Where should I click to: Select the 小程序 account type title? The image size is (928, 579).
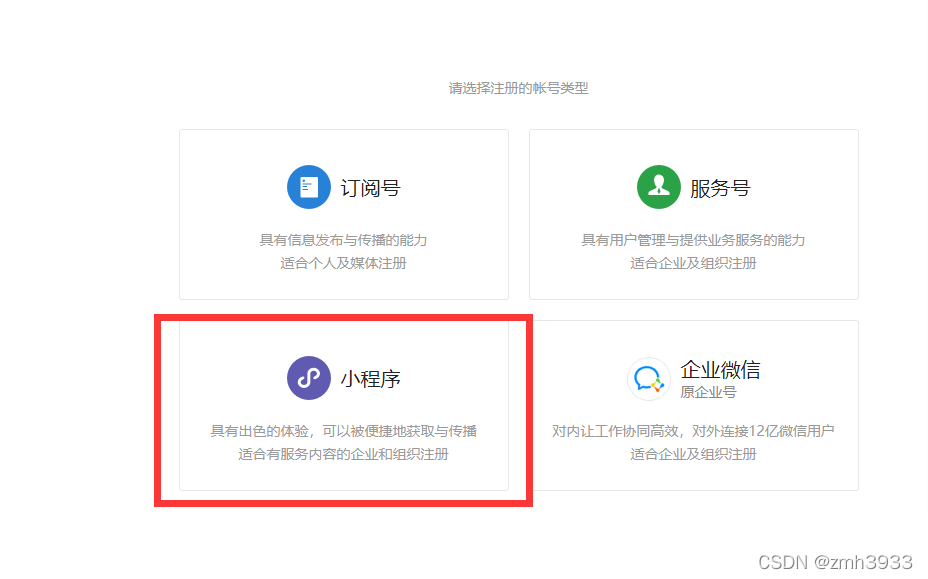click(370, 379)
